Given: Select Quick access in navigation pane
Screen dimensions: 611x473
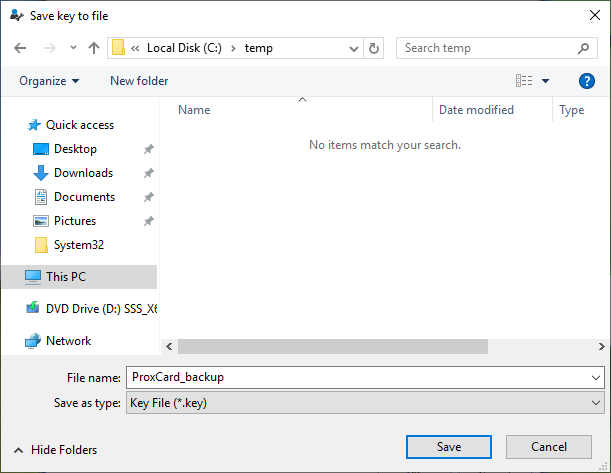Looking at the screenshot, I should (80, 125).
